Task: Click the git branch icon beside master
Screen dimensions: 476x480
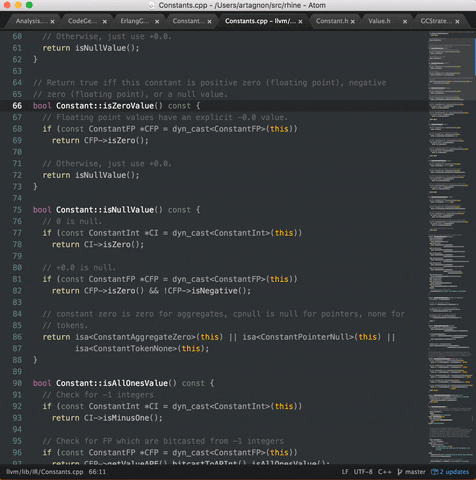Action: [x=400, y=472]
